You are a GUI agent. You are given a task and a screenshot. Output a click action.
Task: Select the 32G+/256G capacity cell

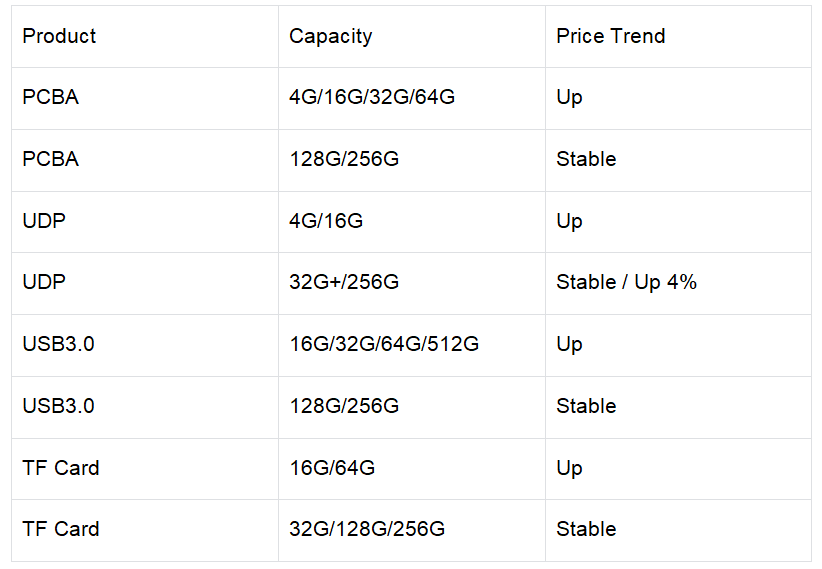(x=343, y=283)
